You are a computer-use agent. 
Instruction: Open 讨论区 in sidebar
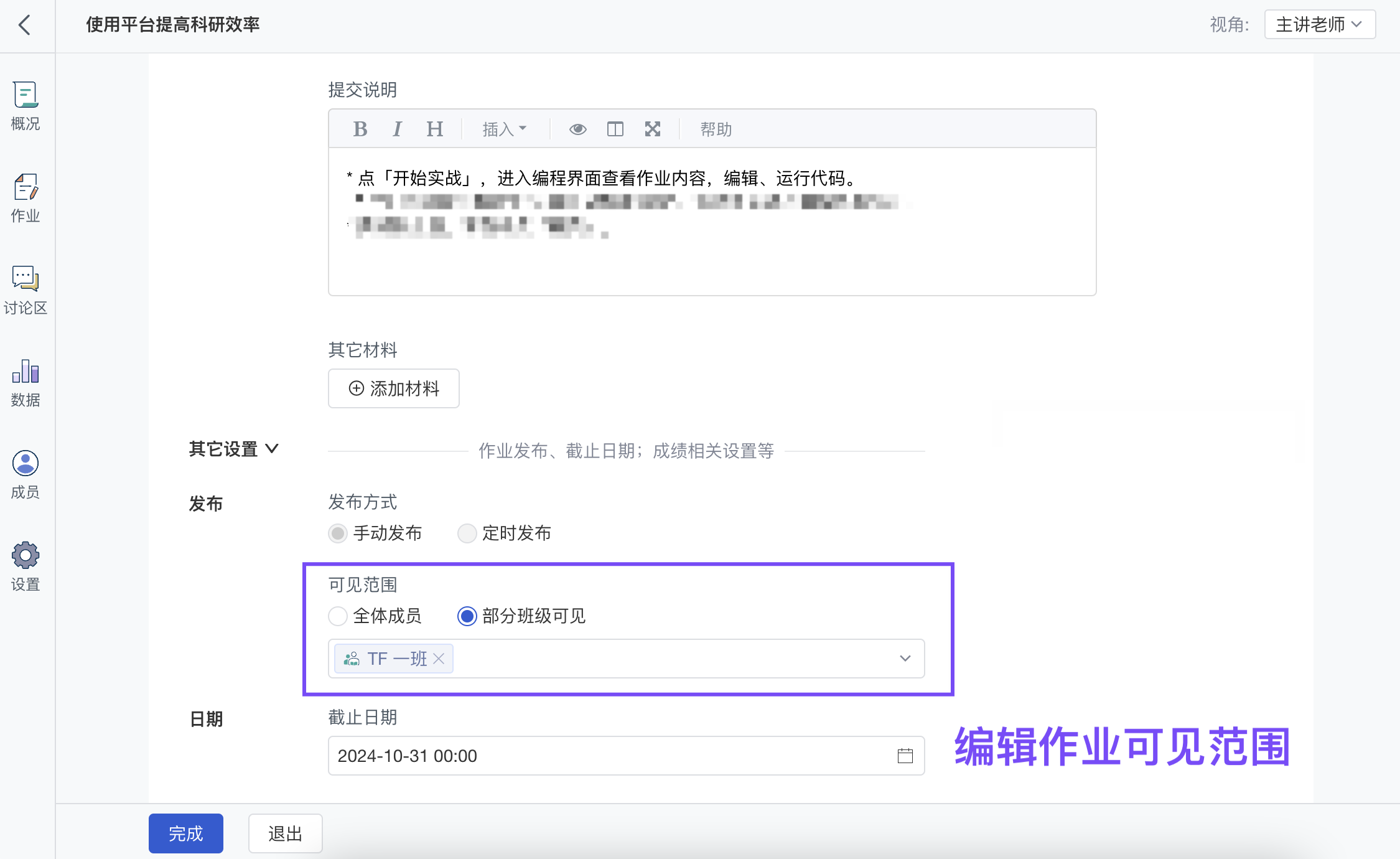25,290
